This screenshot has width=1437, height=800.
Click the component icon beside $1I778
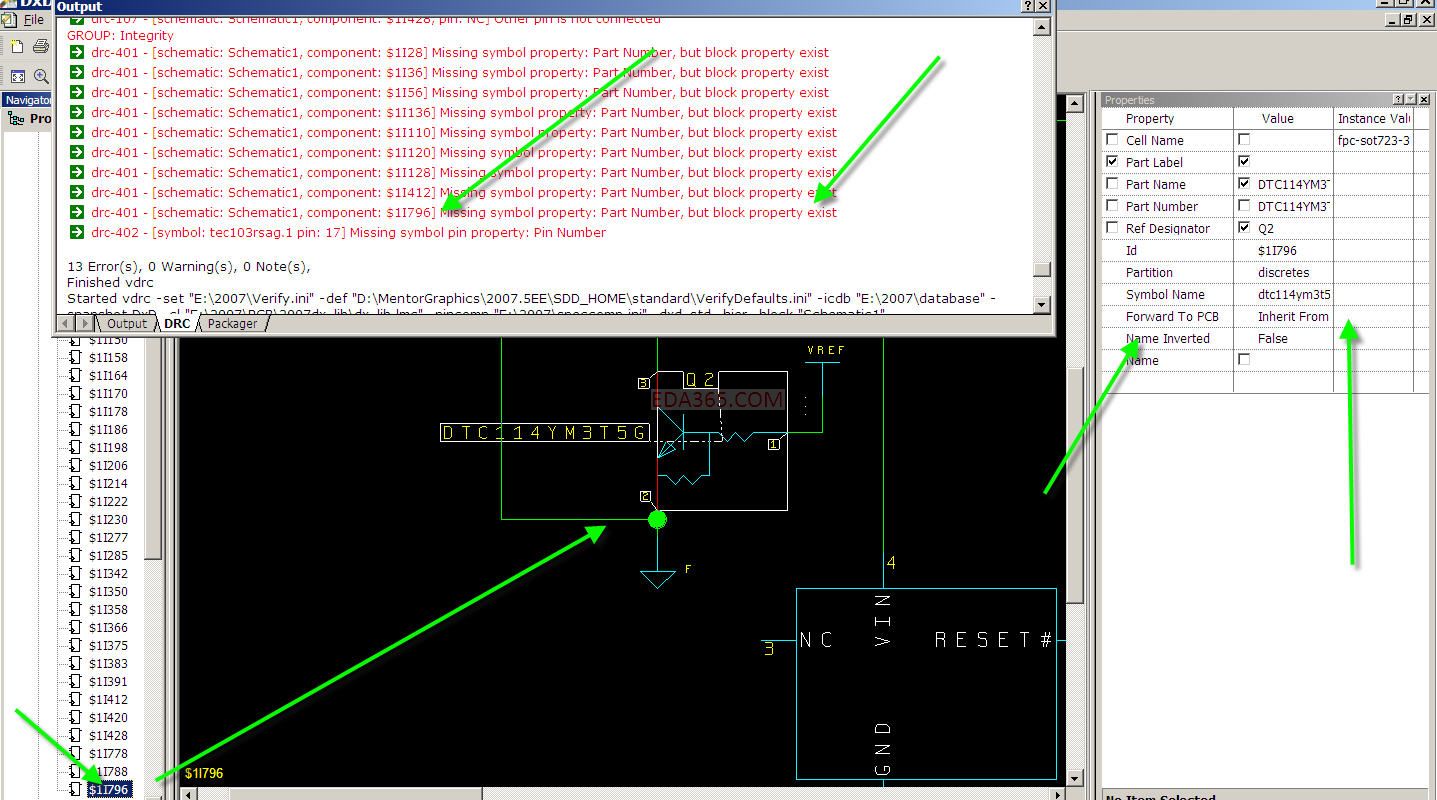tap(75, 753)
